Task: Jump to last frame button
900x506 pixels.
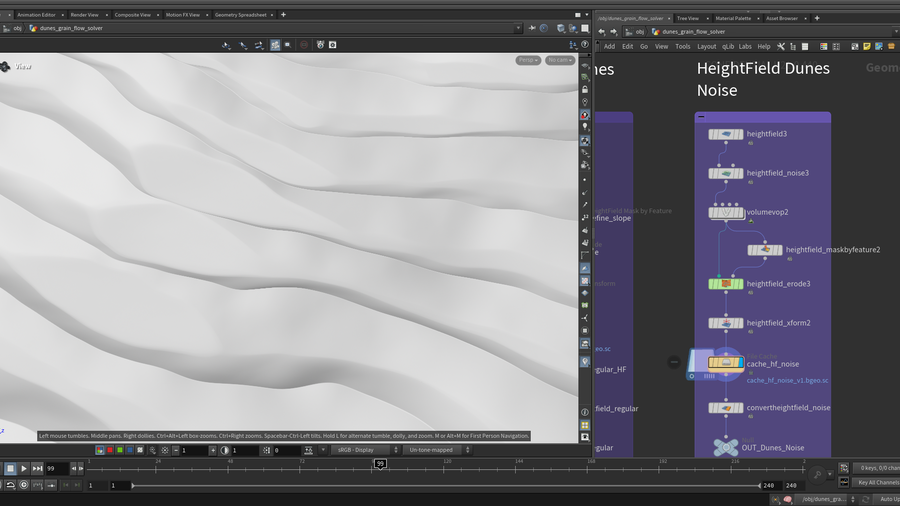Action: [x=38, y=468]
